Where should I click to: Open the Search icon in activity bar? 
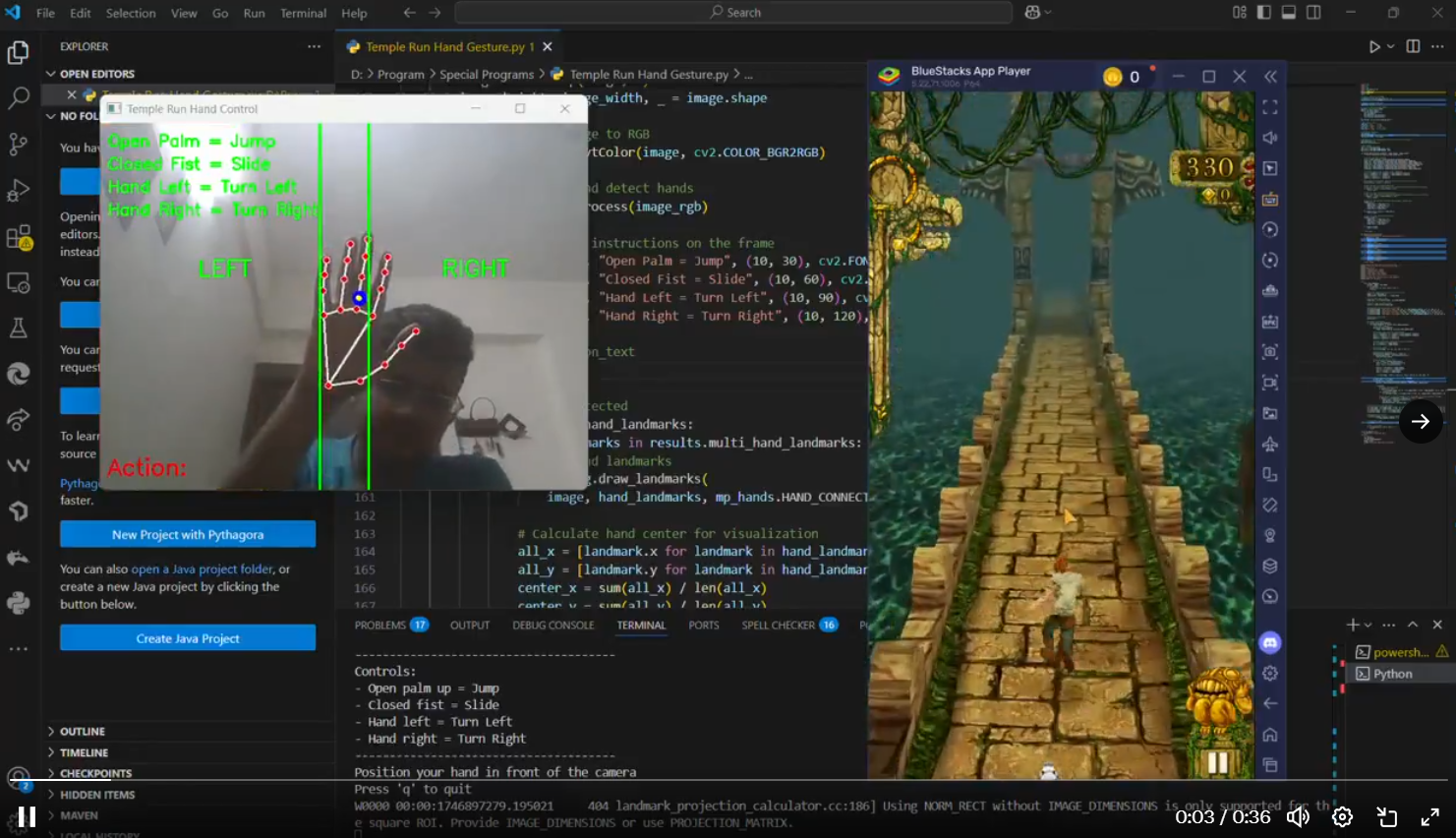coord(19,97)
